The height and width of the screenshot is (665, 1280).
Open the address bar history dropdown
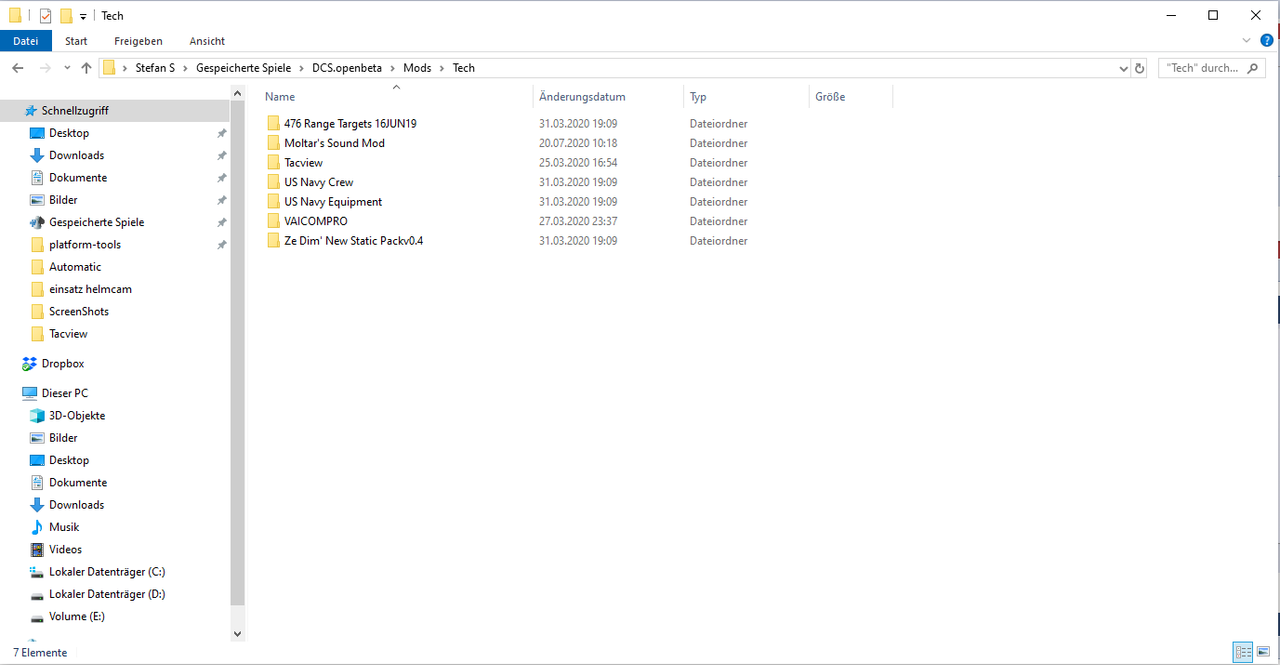click(x=1123, y=68)
